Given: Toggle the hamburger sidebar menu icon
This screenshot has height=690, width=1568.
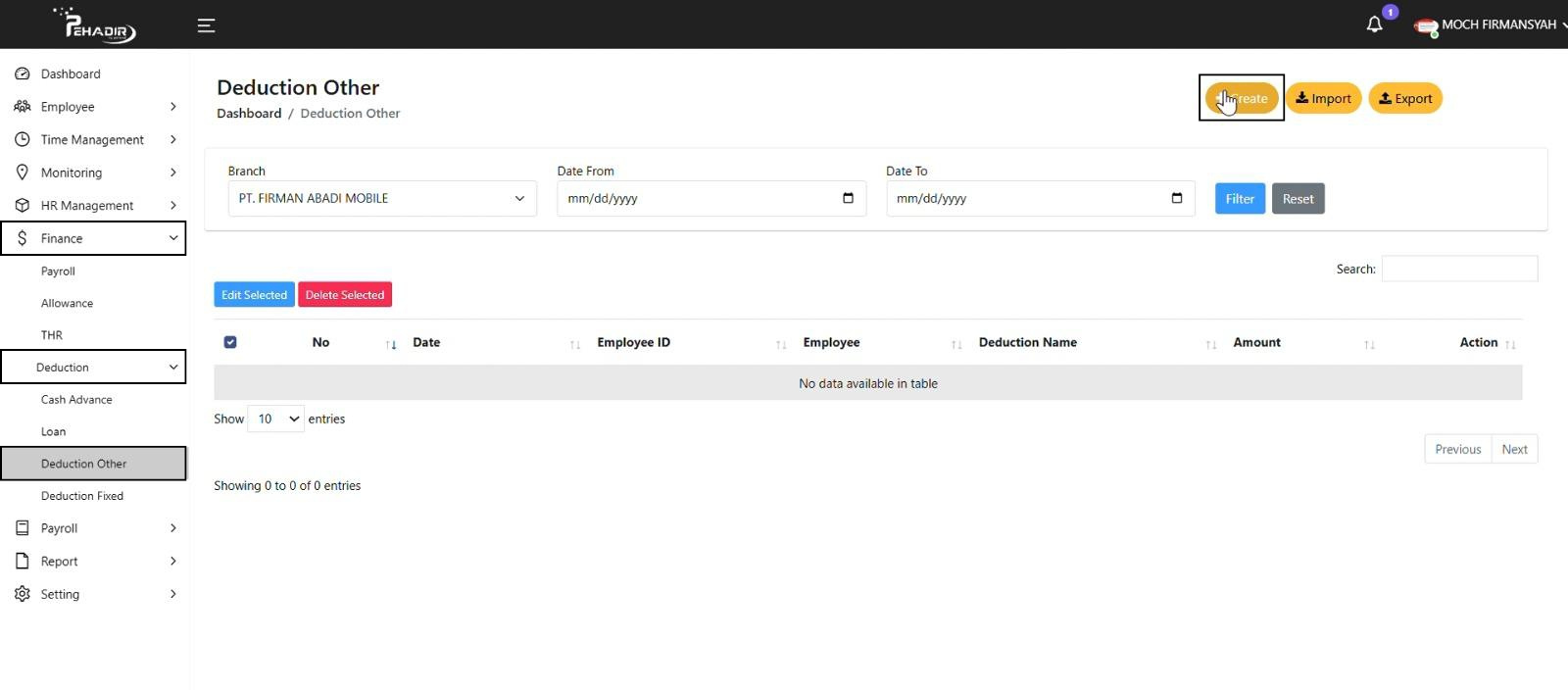Looking at the screenshot, I should (x=206, y=25).
